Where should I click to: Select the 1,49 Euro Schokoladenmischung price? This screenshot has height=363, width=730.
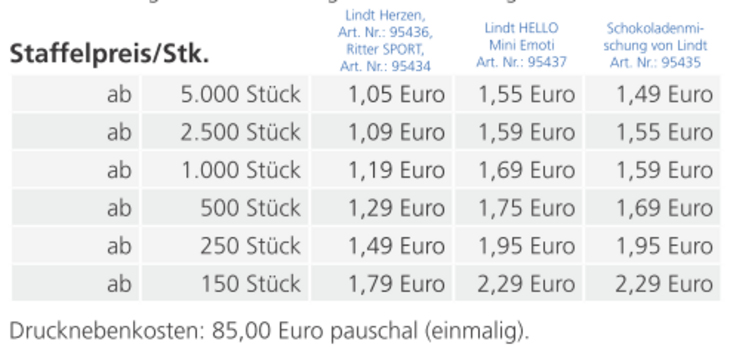653,94
